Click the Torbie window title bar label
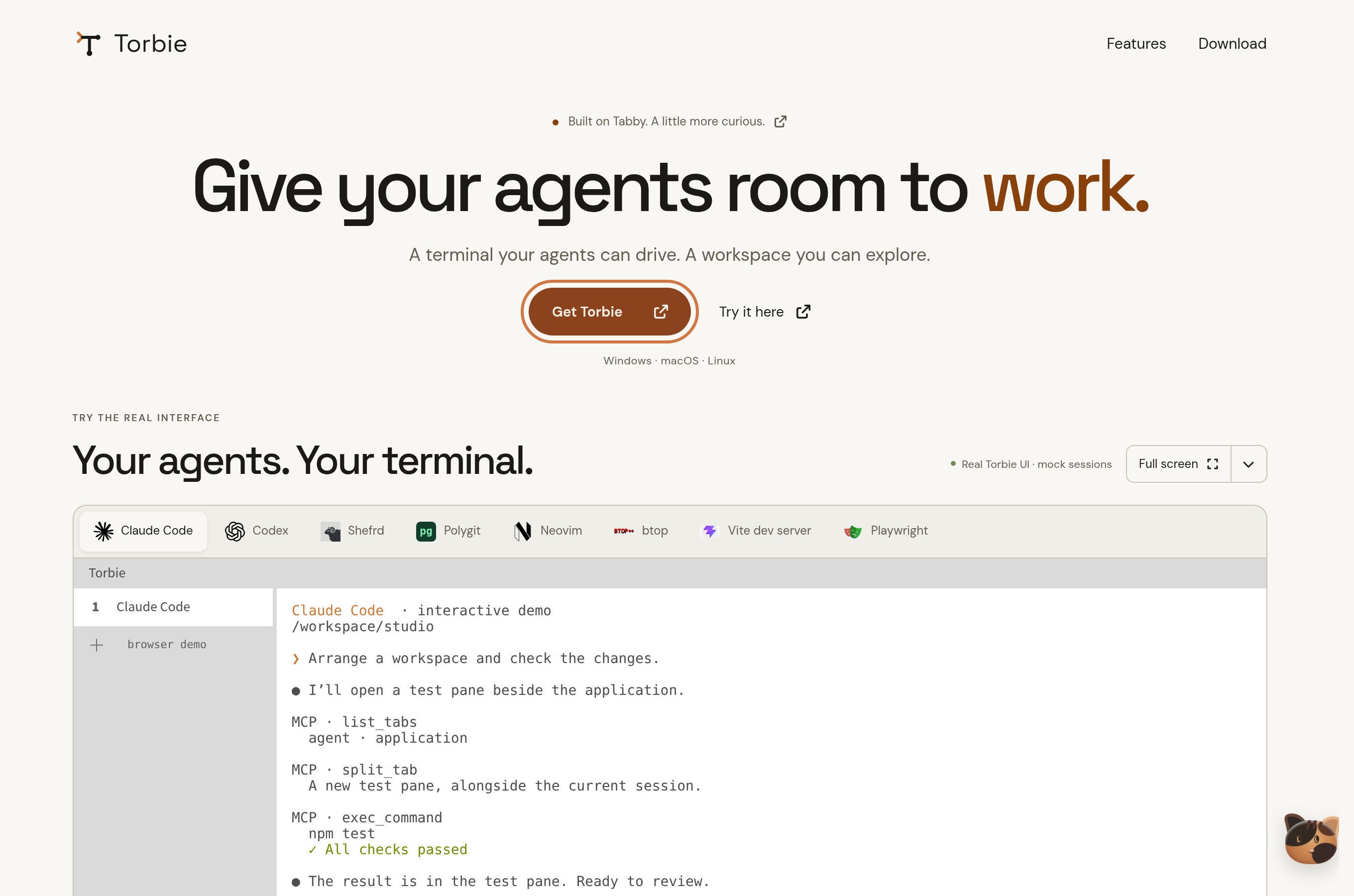 (107, 573)
